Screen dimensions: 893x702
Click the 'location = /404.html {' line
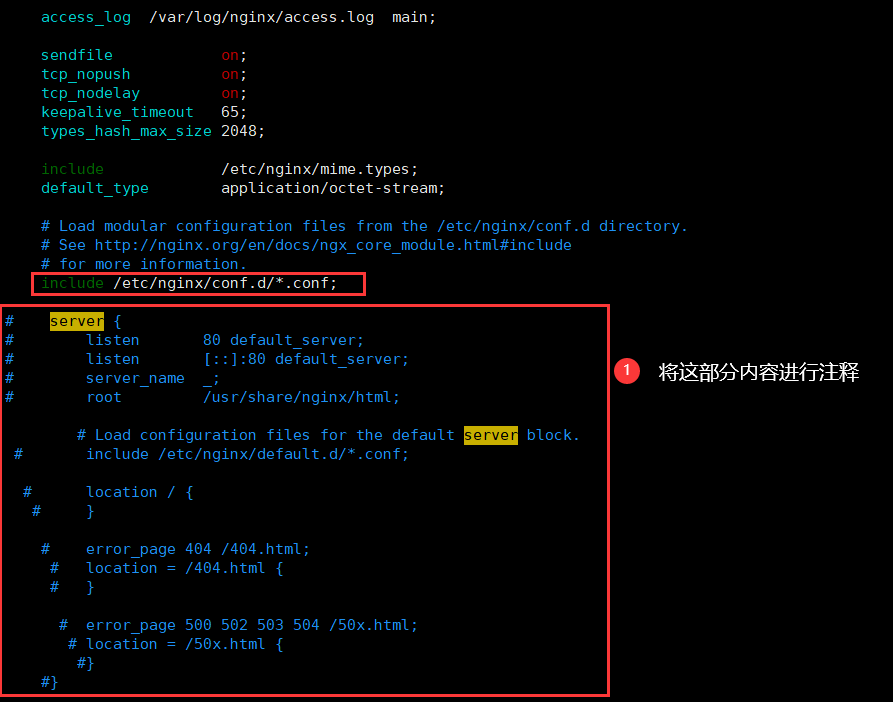coord(185,568)
